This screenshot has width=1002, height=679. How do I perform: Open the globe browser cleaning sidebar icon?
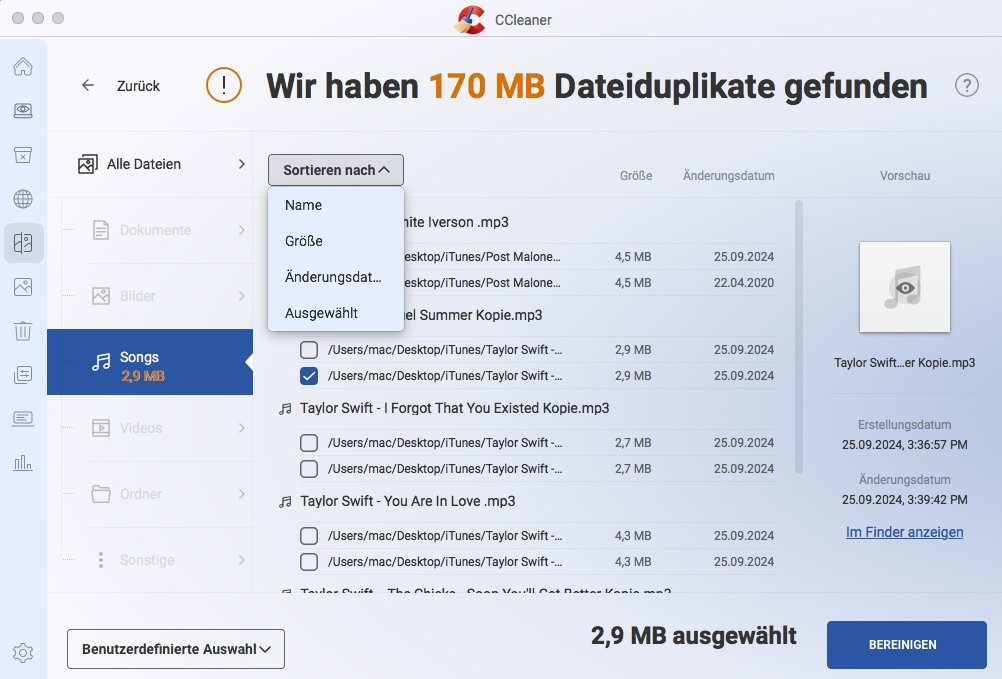point(23,199)
